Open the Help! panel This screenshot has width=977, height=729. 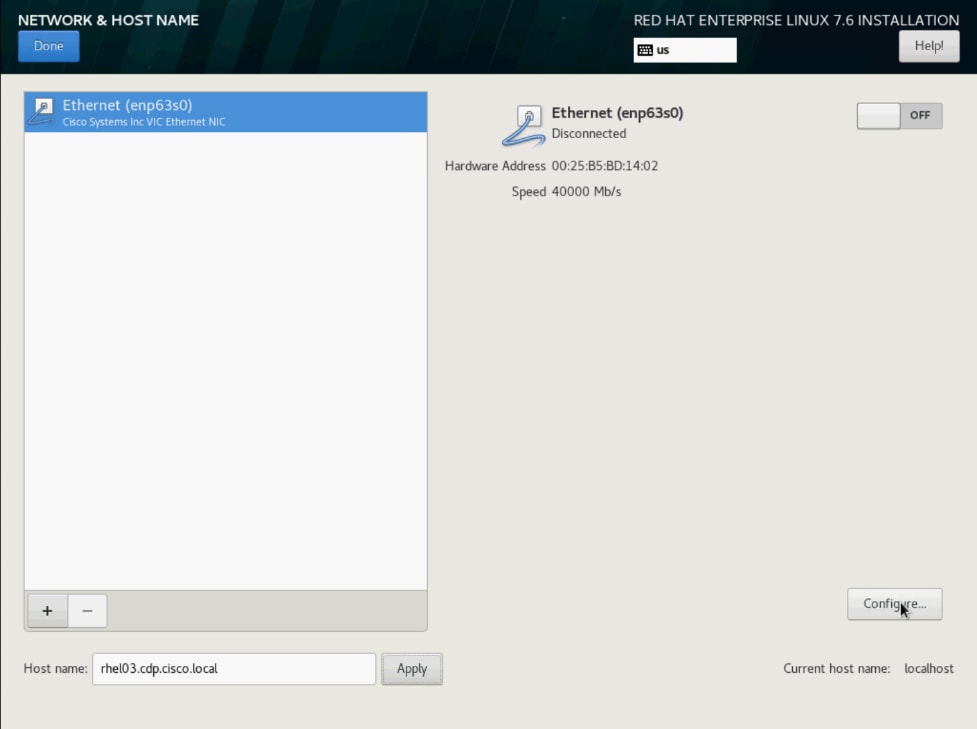coord(928,45)
